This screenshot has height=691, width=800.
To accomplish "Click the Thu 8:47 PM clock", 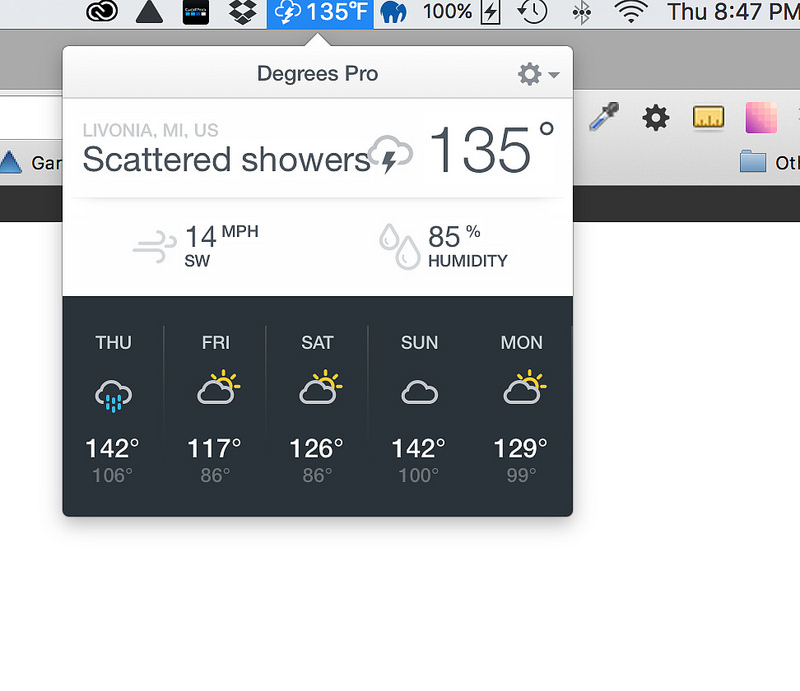I will point(733,12).
